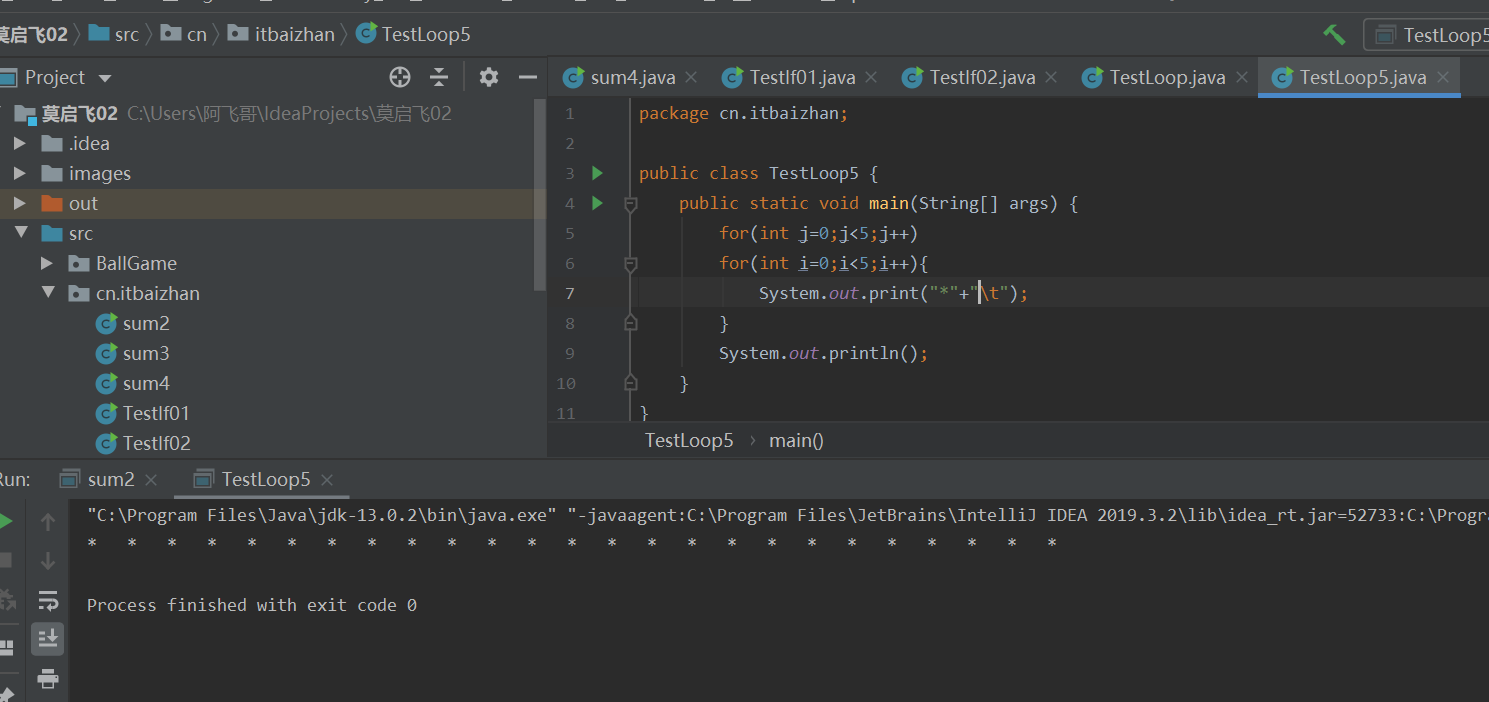
Task: Rerun the program with green arrow
Action: (5, 521)
